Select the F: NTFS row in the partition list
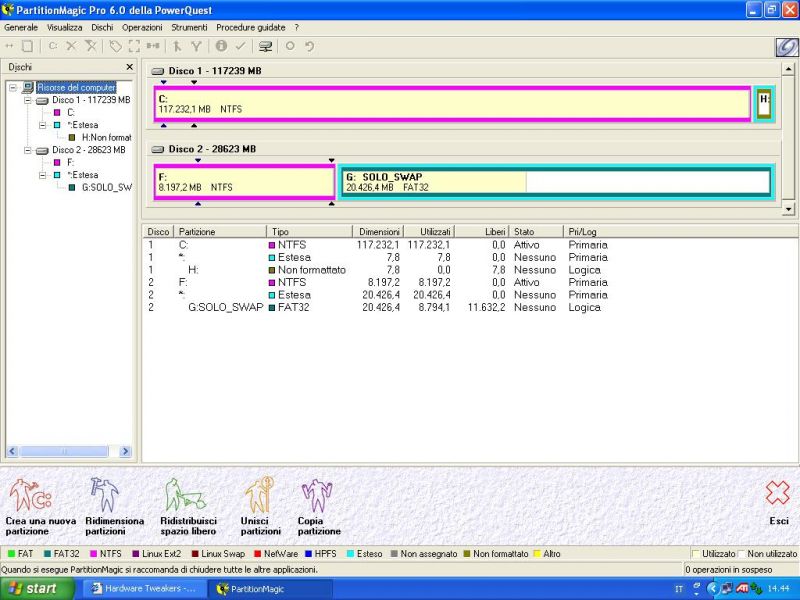 point(377,282)
